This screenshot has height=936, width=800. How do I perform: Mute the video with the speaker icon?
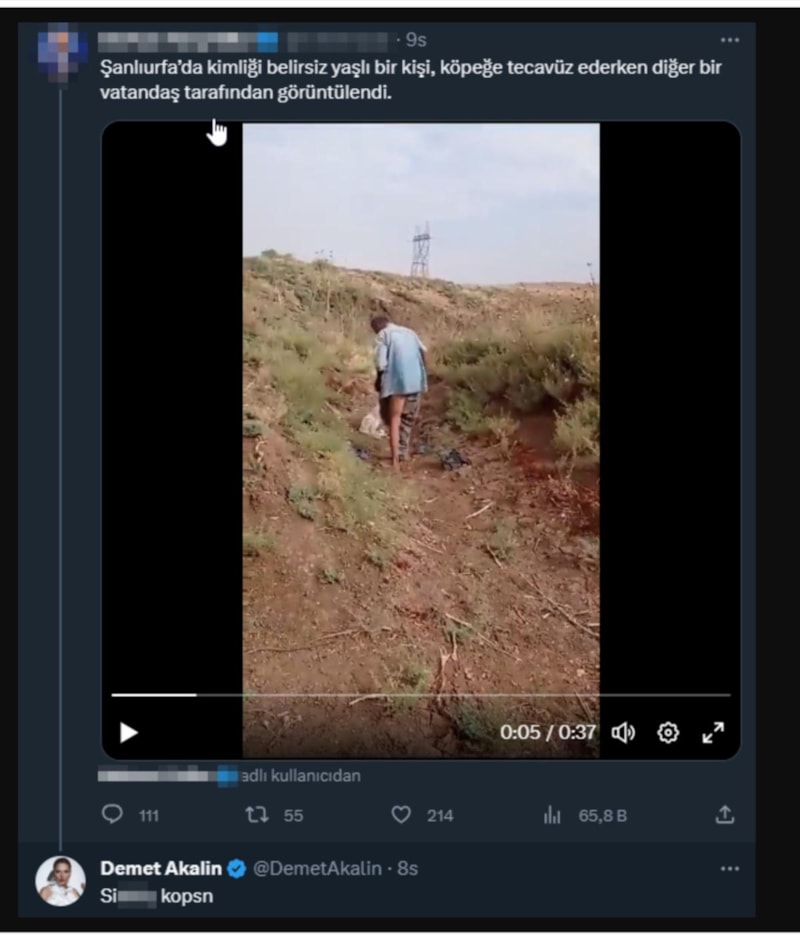click(x=623, y=733)
